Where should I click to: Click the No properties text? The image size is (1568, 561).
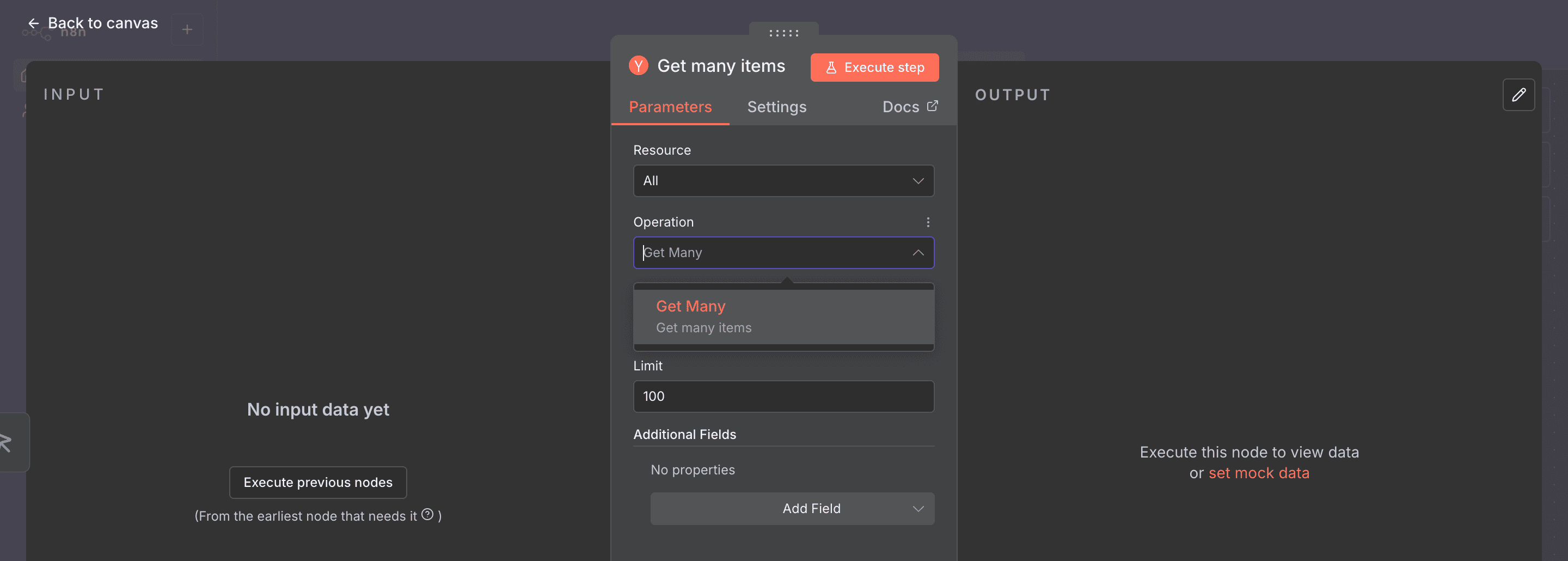(693, 470)
